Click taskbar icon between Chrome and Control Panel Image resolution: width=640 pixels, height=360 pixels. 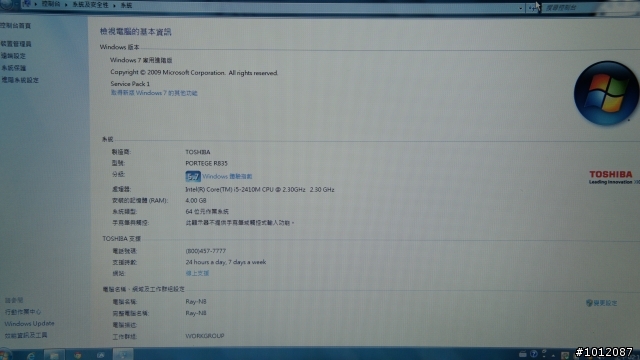[100, 356]
